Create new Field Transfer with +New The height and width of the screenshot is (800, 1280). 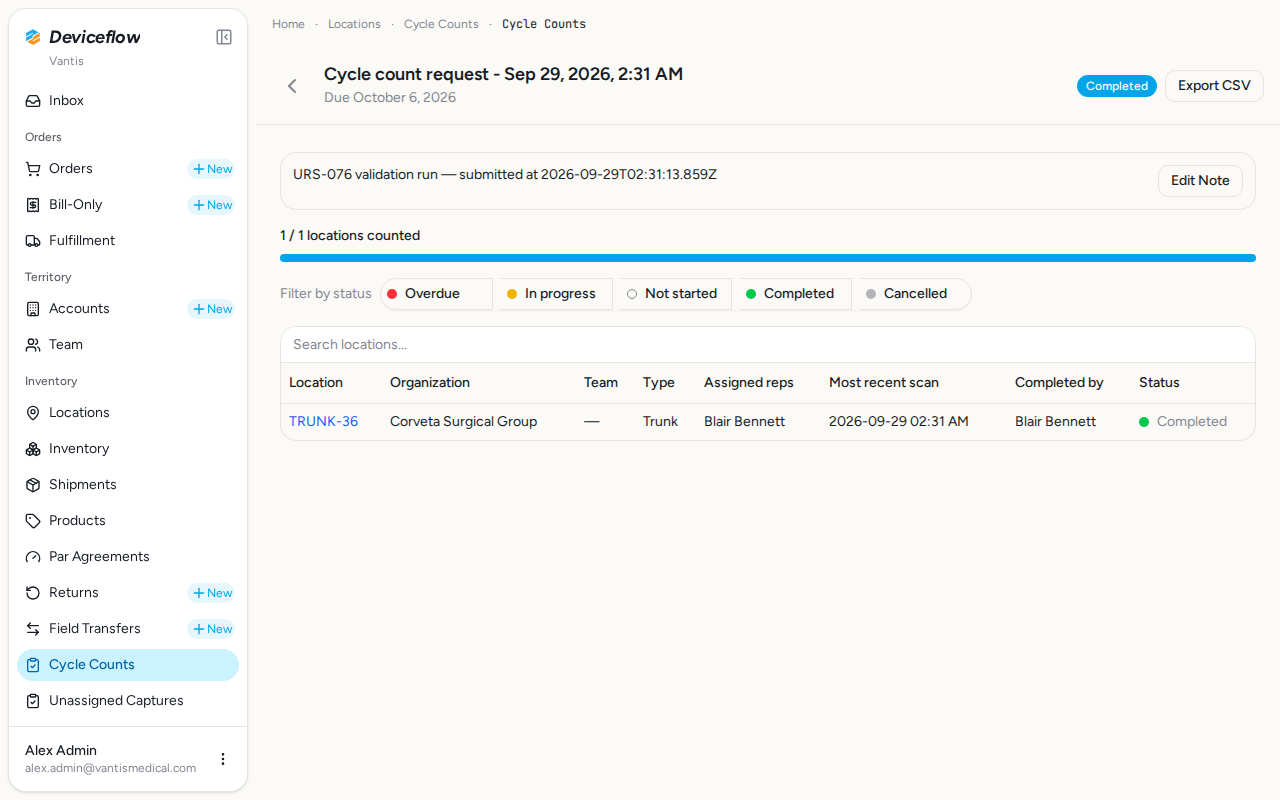pos(212,629)
